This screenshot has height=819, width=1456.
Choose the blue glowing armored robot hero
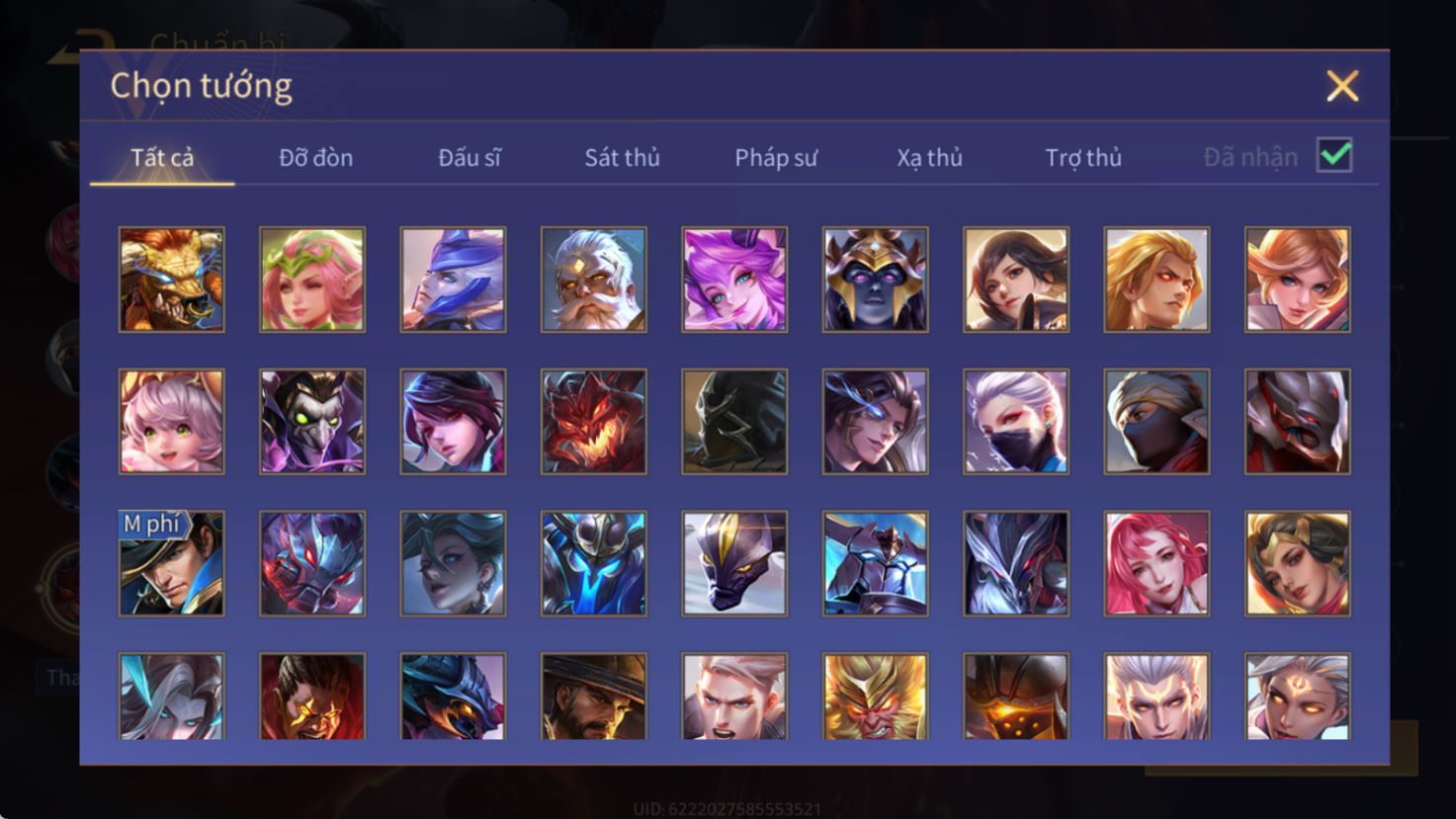(594, 564)
